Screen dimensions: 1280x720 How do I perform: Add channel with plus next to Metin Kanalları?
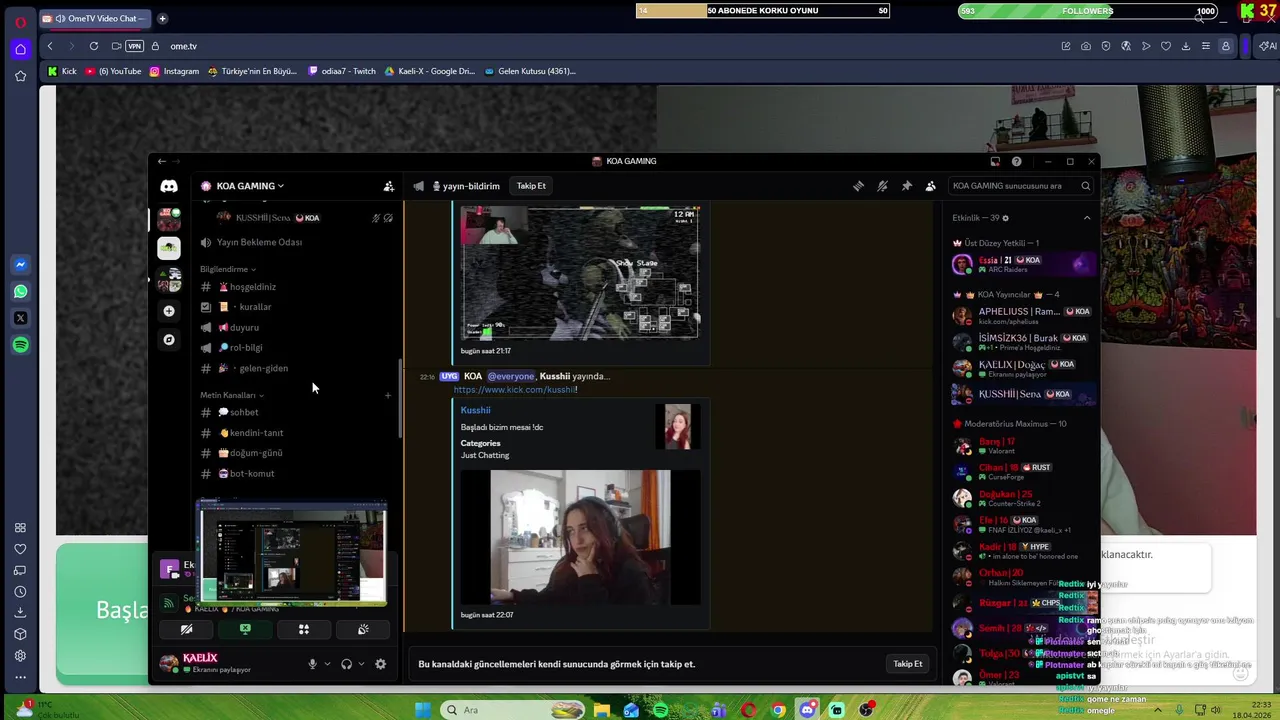coord(388,395)
